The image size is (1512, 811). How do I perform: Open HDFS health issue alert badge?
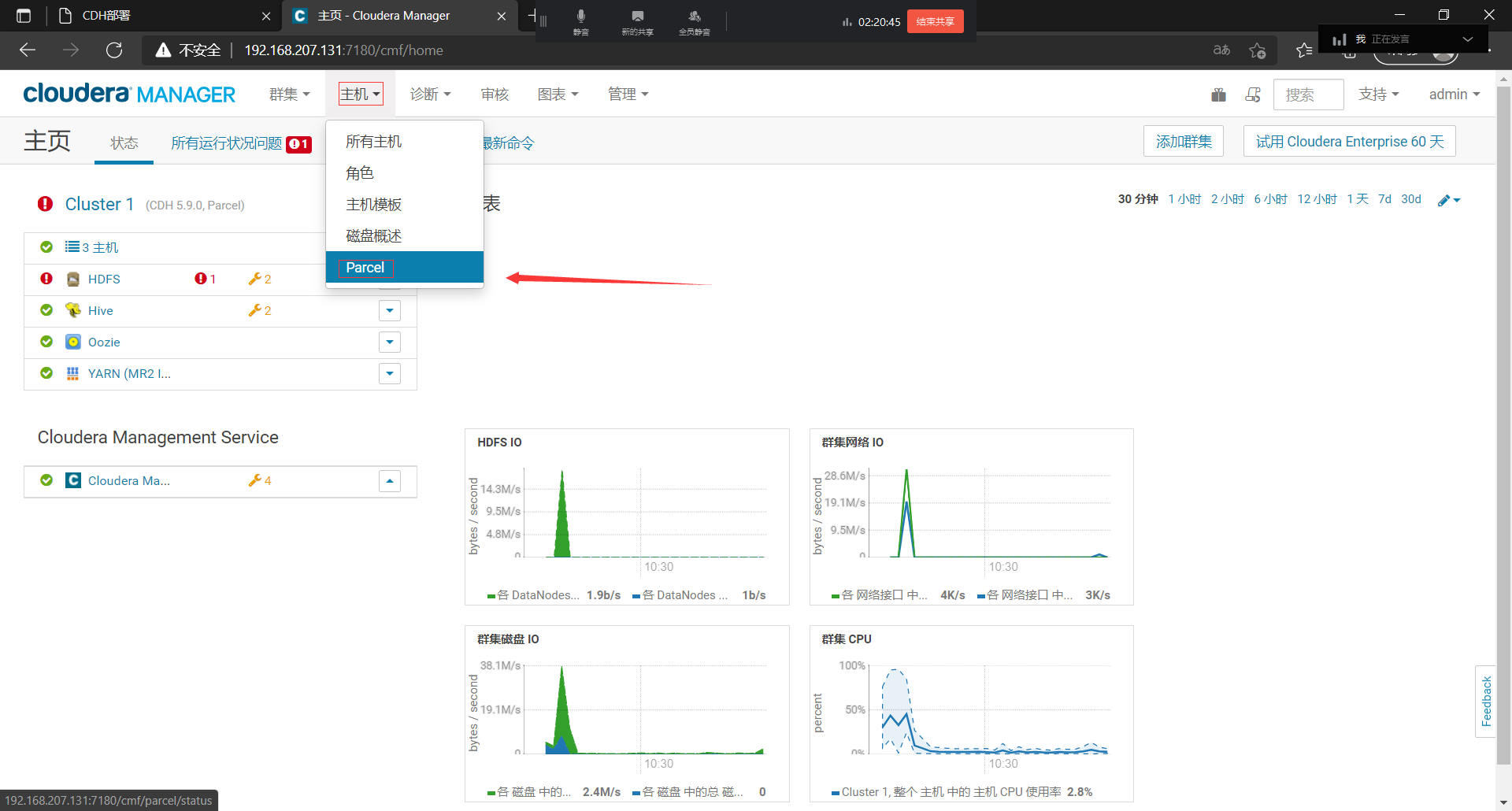(205, 279)
